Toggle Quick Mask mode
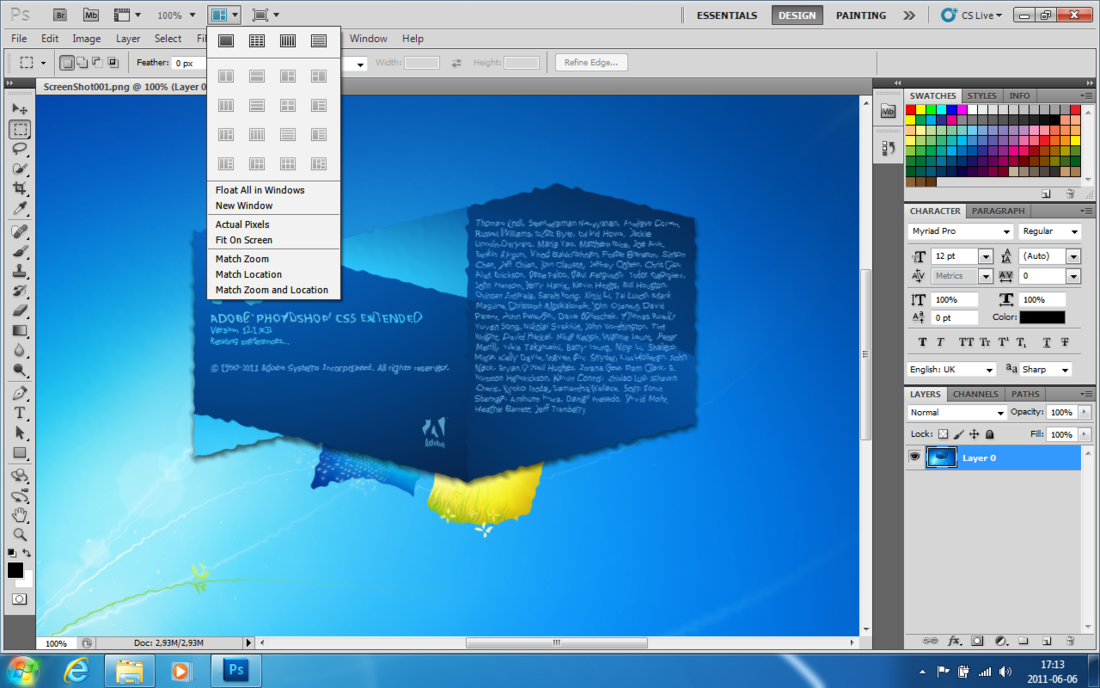The width and height of the screenshot is (1100, 688). (20, 599)
